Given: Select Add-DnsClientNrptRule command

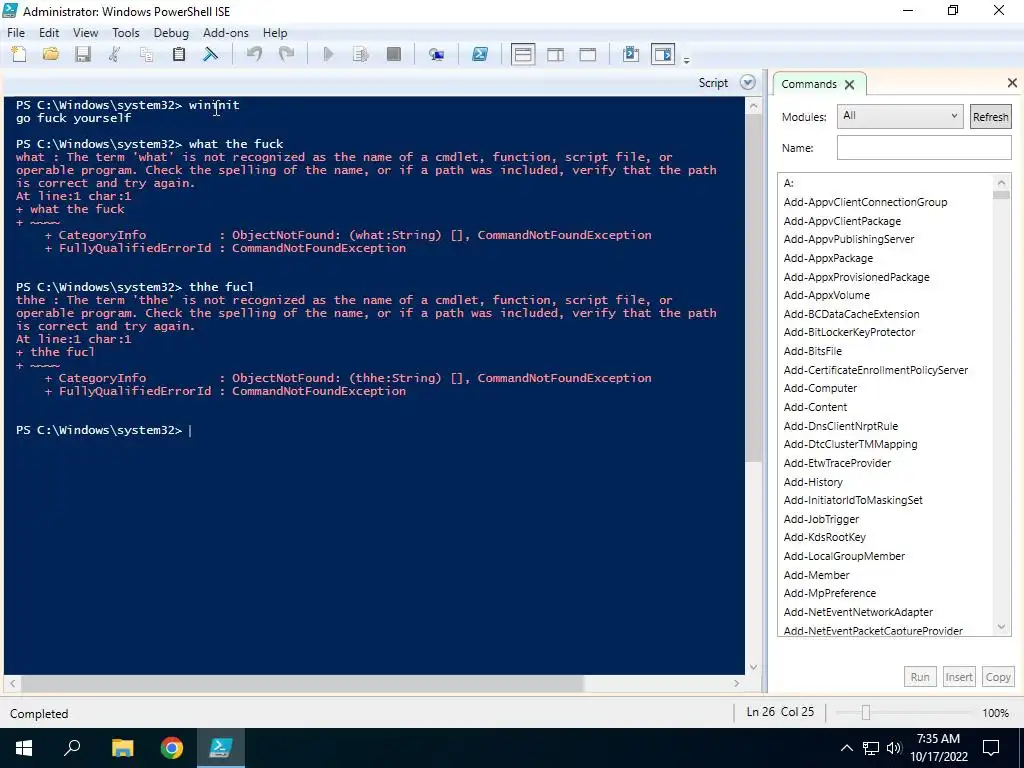Looking at the screenshot, I should (840, 426).
